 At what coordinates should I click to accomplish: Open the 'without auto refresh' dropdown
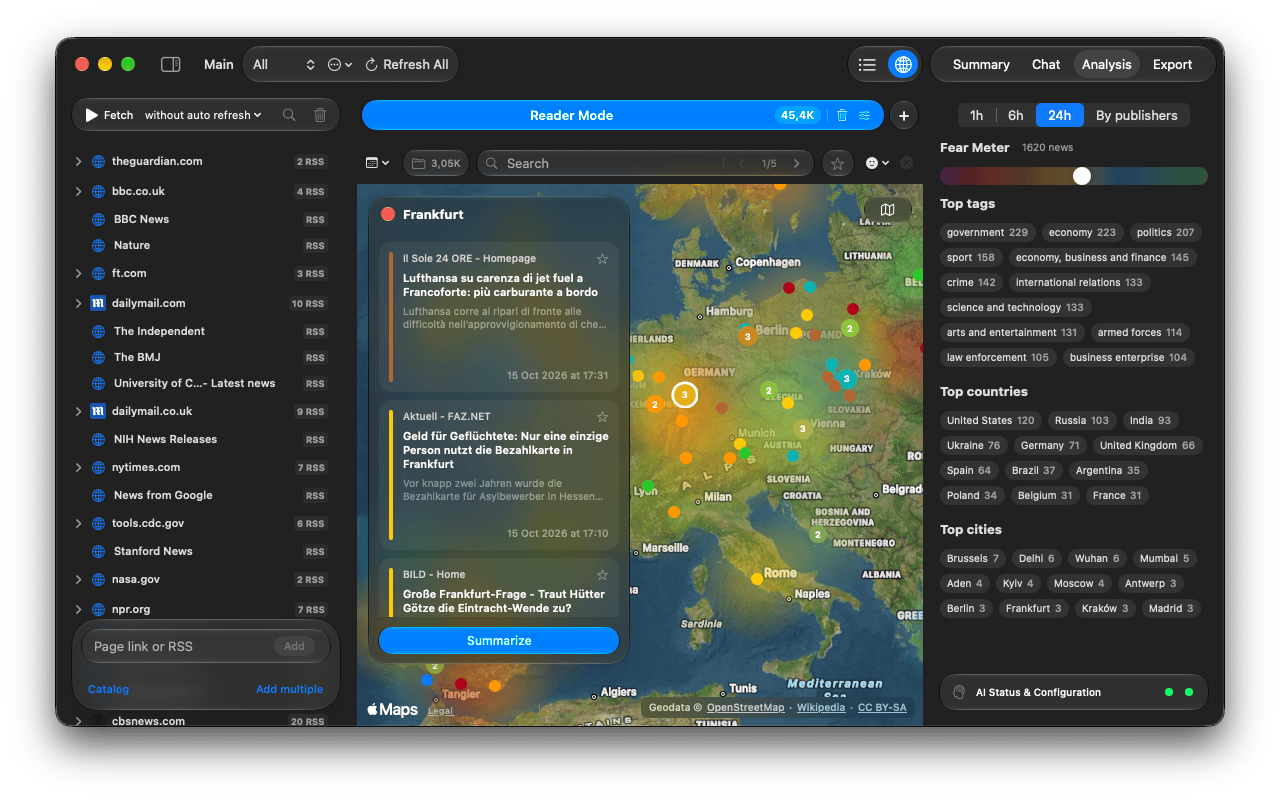tap(203, 115)
